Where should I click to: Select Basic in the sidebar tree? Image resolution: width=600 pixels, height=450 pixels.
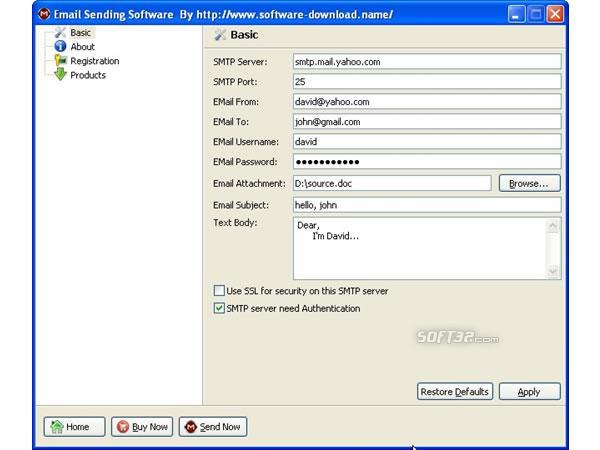pos(80,33)
